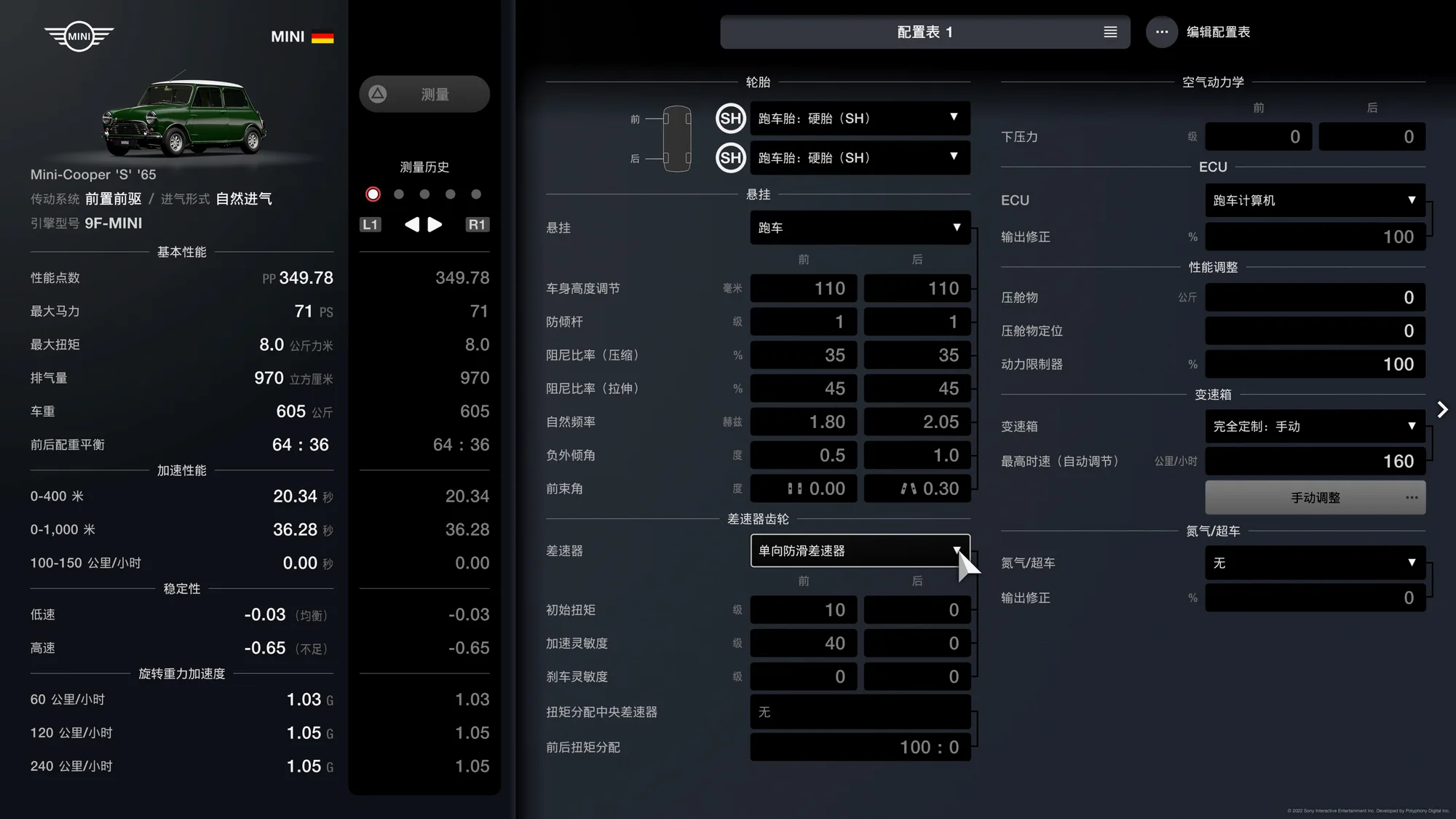Open the 配置表 1 sheet selector
This screenshot has width=1456, height=819.
[x=925, y=32]
